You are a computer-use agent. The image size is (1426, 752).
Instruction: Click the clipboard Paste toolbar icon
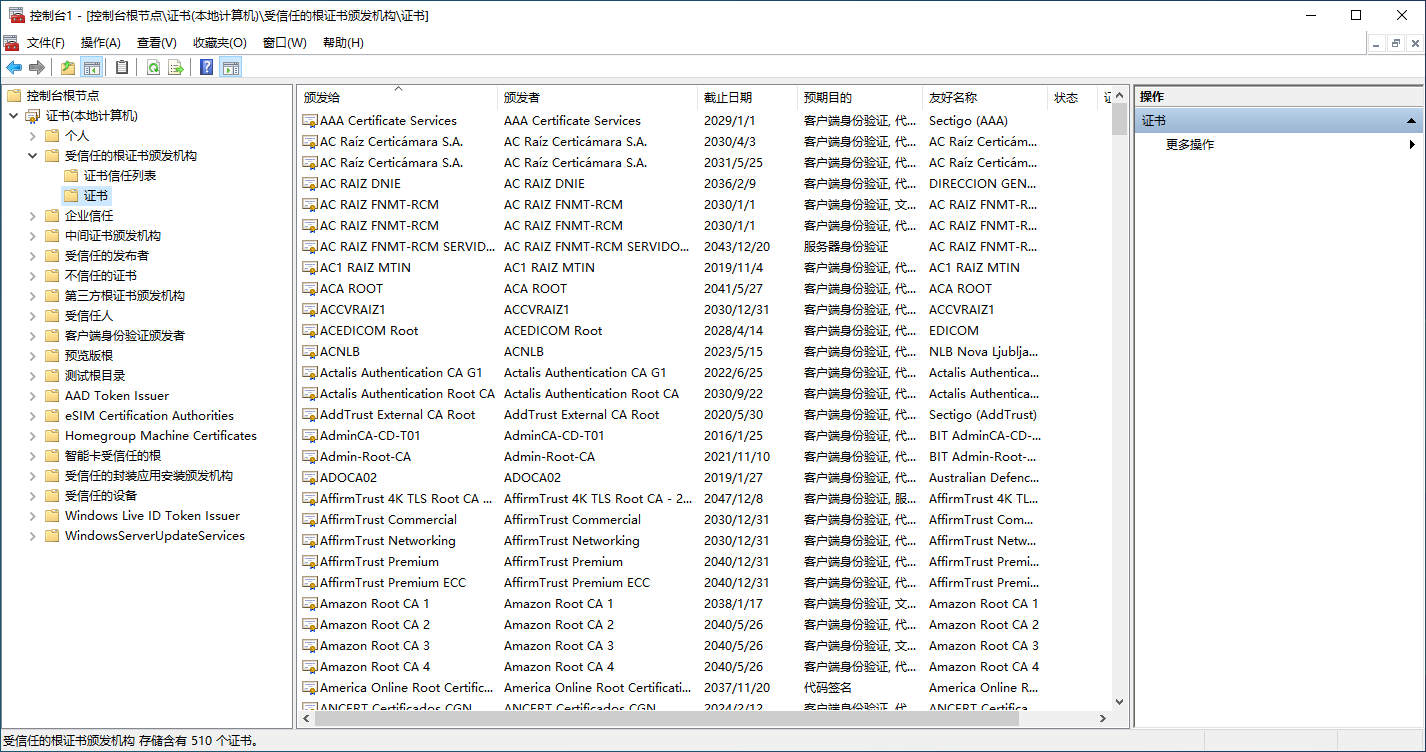[x=122, y=67]
